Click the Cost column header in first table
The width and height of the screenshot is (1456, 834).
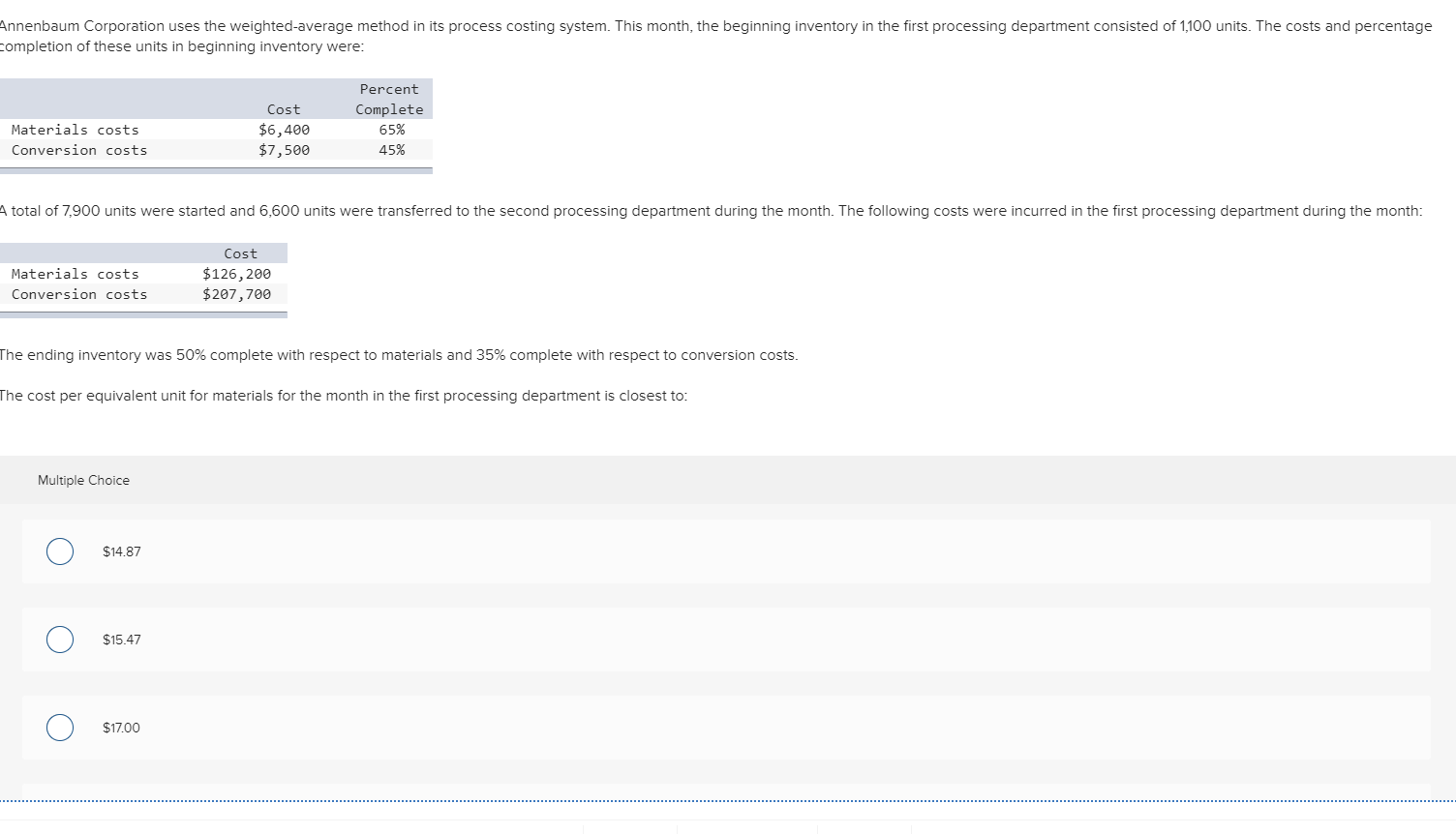click(284, 108)
